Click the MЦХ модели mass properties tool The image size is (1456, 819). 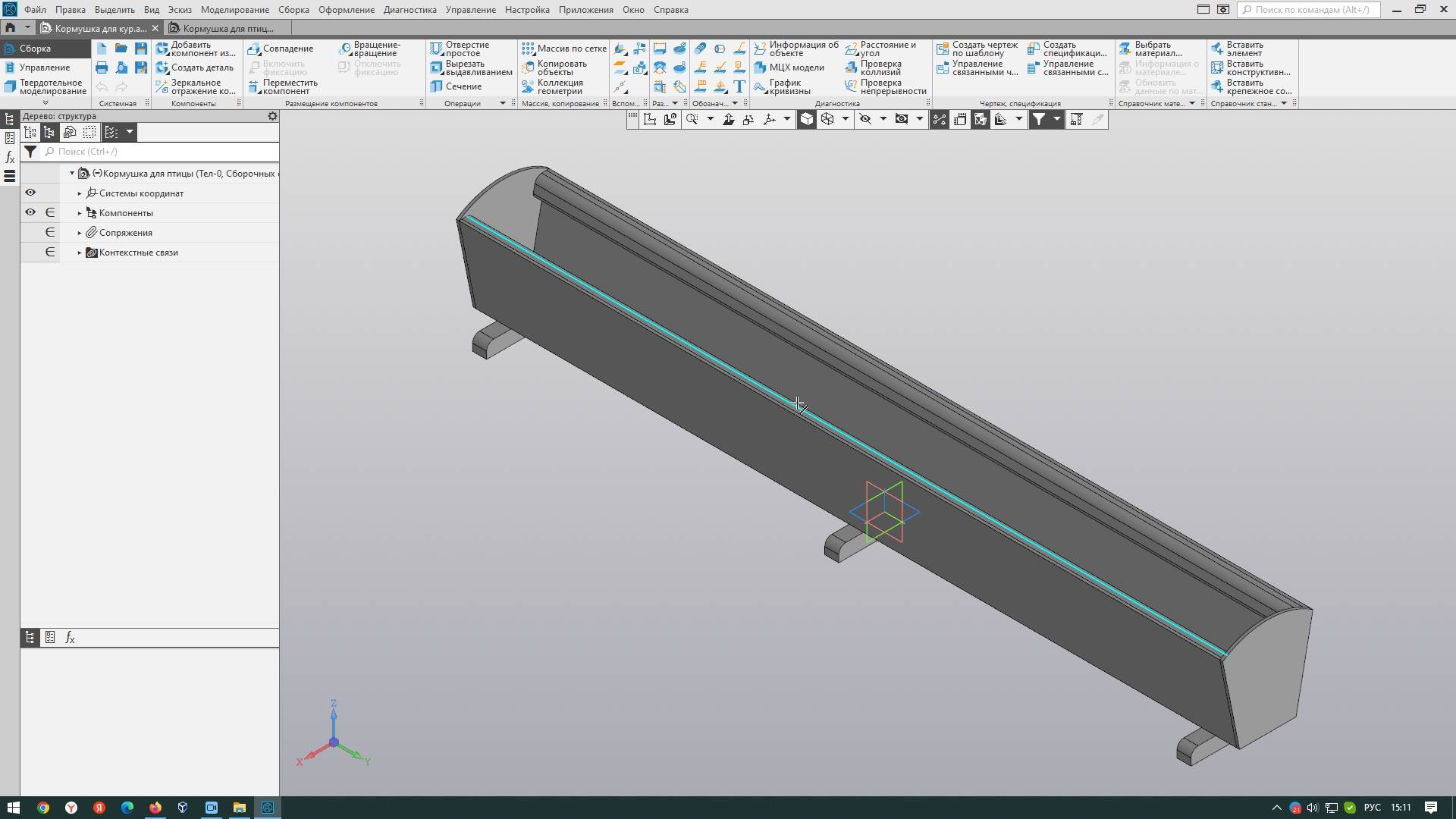[x=789, y=67]
